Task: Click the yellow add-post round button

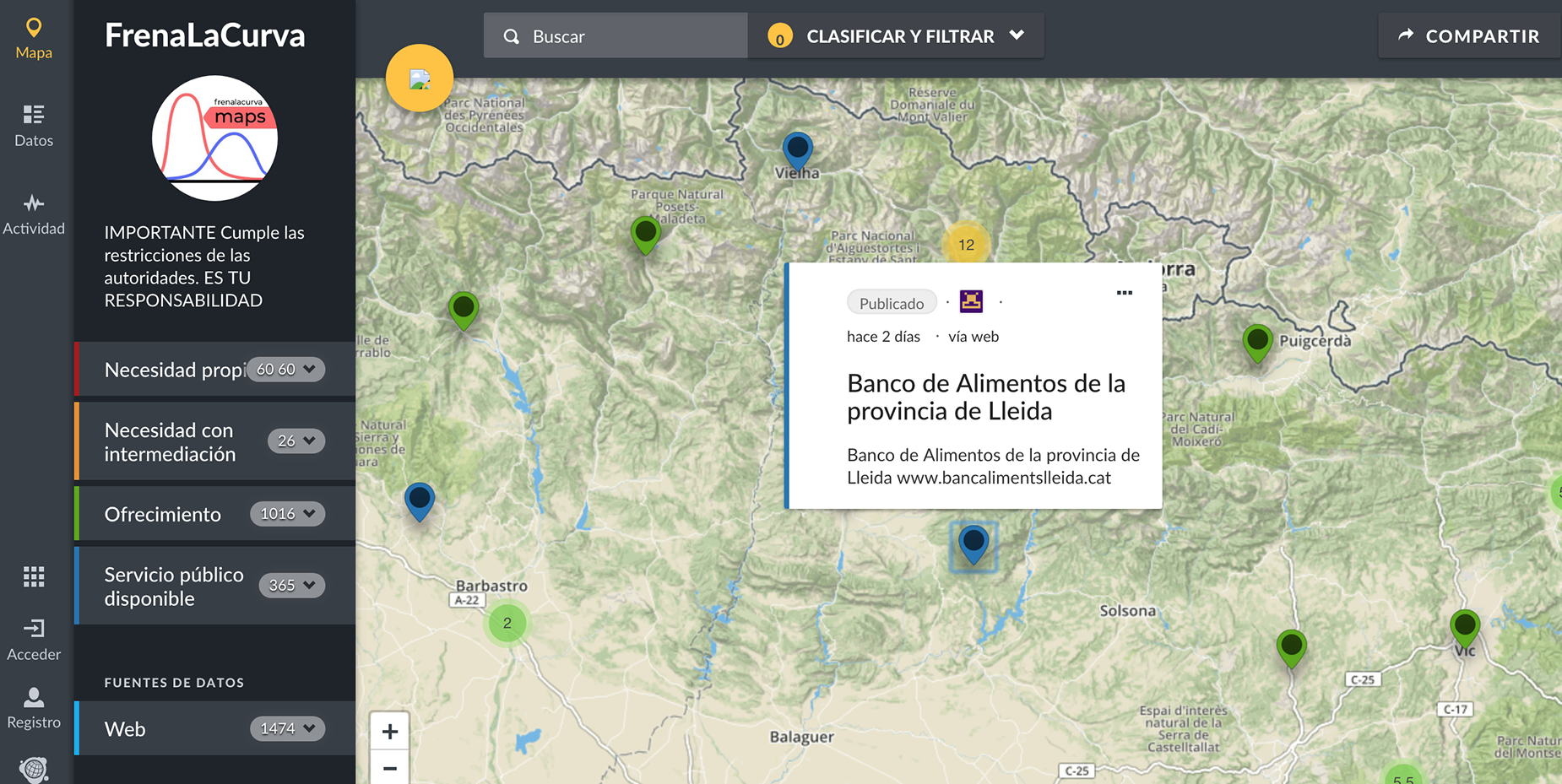Action: [420, 78]
